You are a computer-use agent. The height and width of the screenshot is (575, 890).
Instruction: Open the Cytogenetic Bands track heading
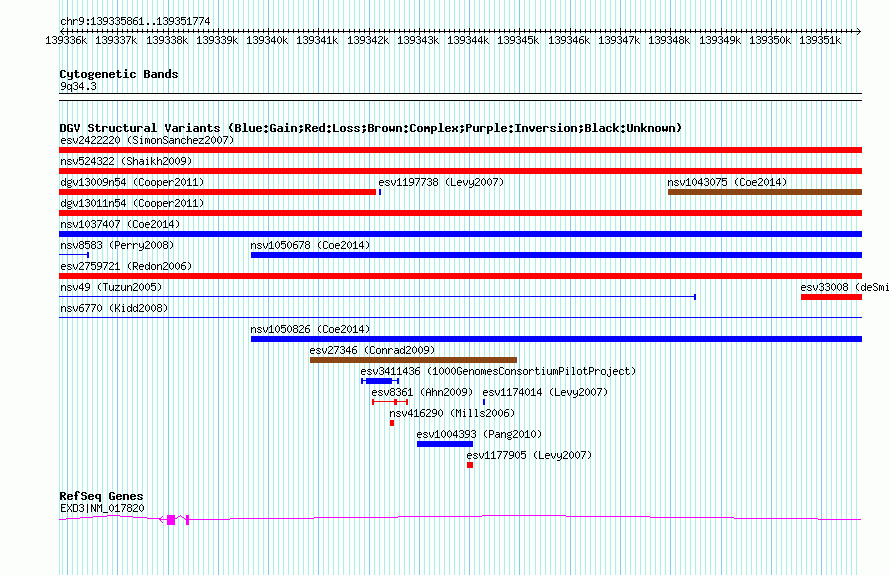[x=119, y=74]
